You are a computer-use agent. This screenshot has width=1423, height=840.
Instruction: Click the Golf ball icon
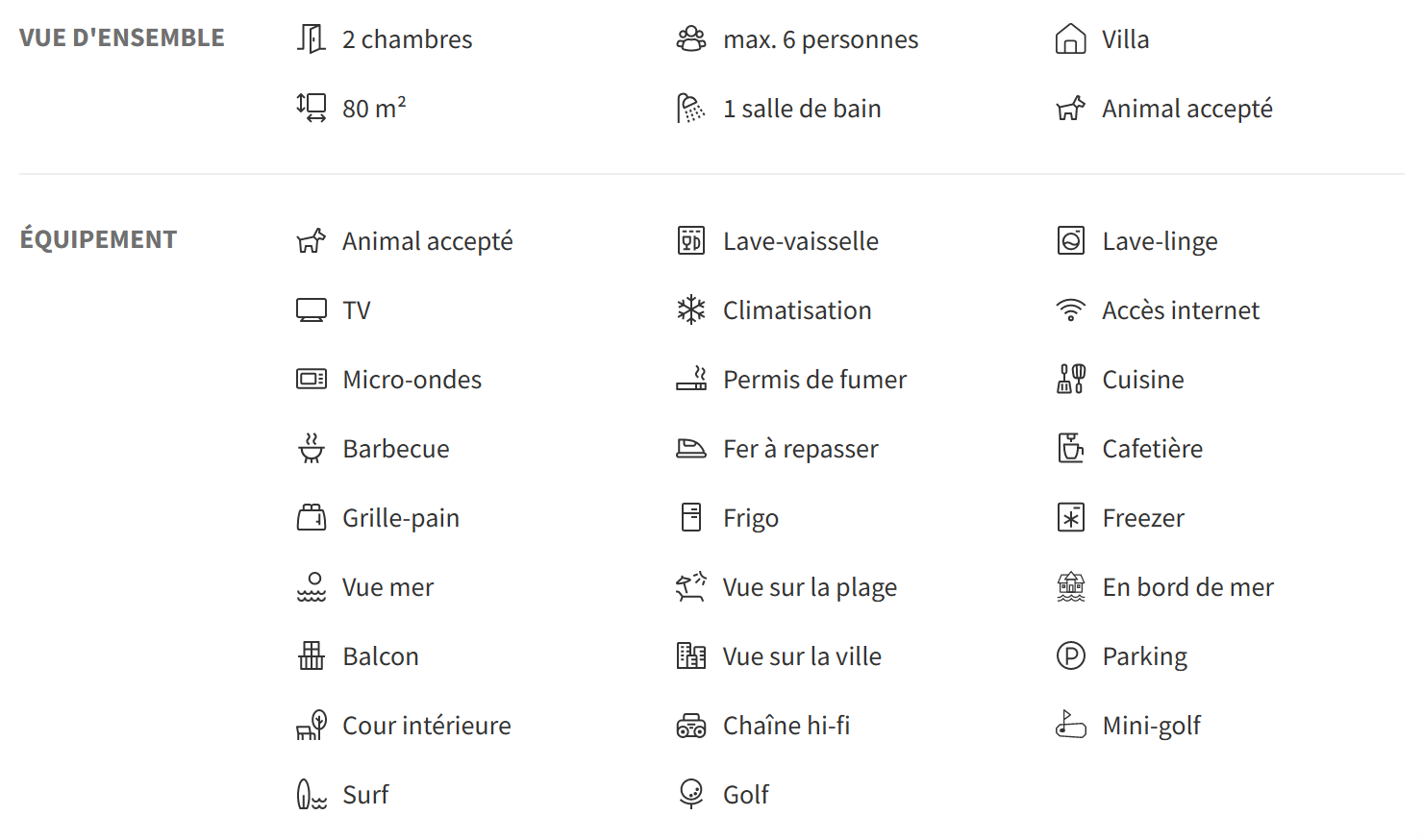tap(691, 794)
